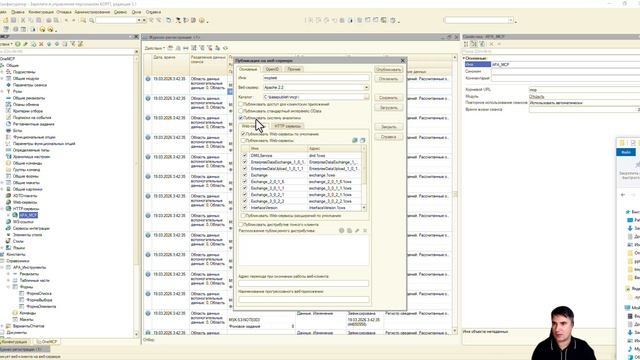Image resolution: width=640 pixels, height=360 pixels.
Task: Click Корневой URL field in Properties panel
Action: pos(584,89)
